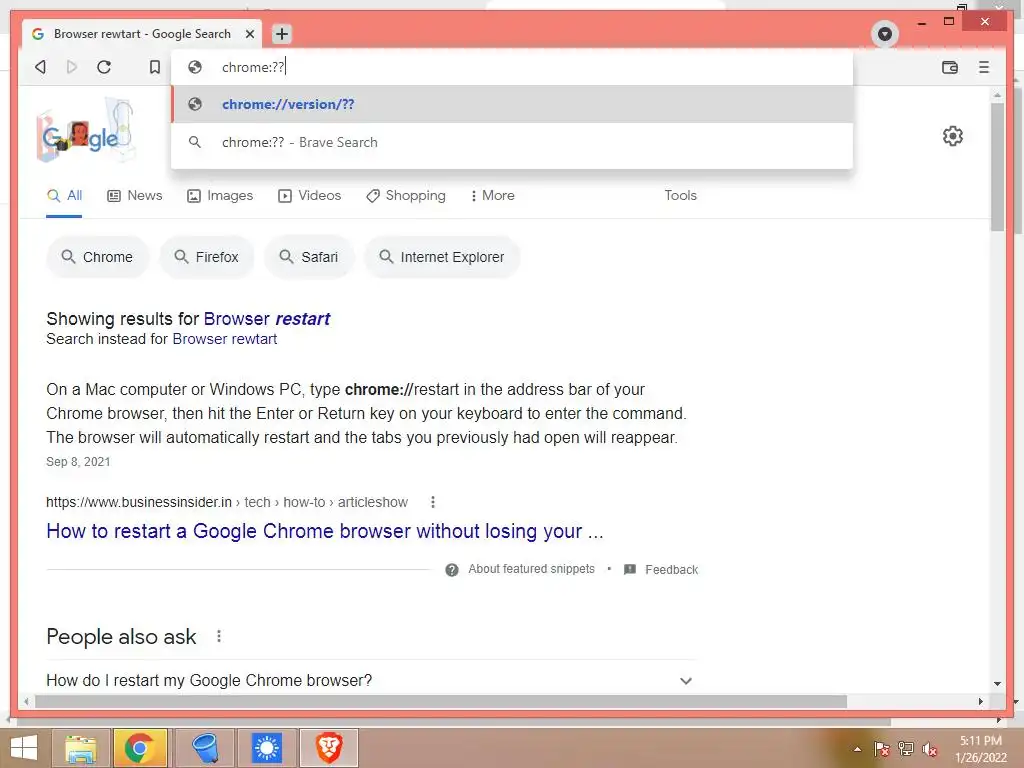Switch to the Videos tab
The image size is (1024, 768).
[x=310, y=196]
